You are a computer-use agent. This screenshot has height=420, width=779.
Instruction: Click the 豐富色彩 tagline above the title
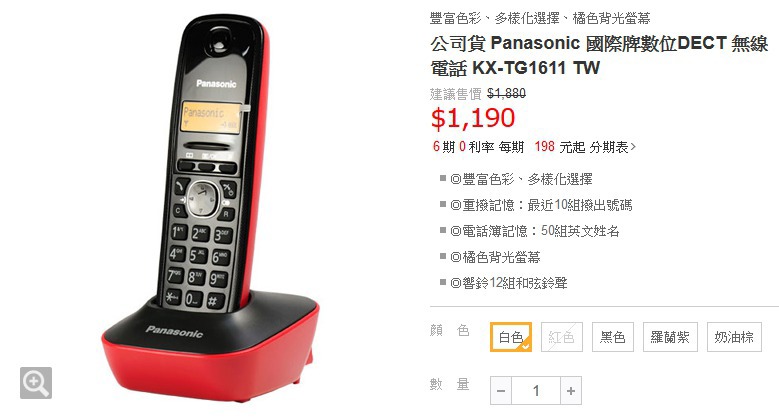coord(540,18)
